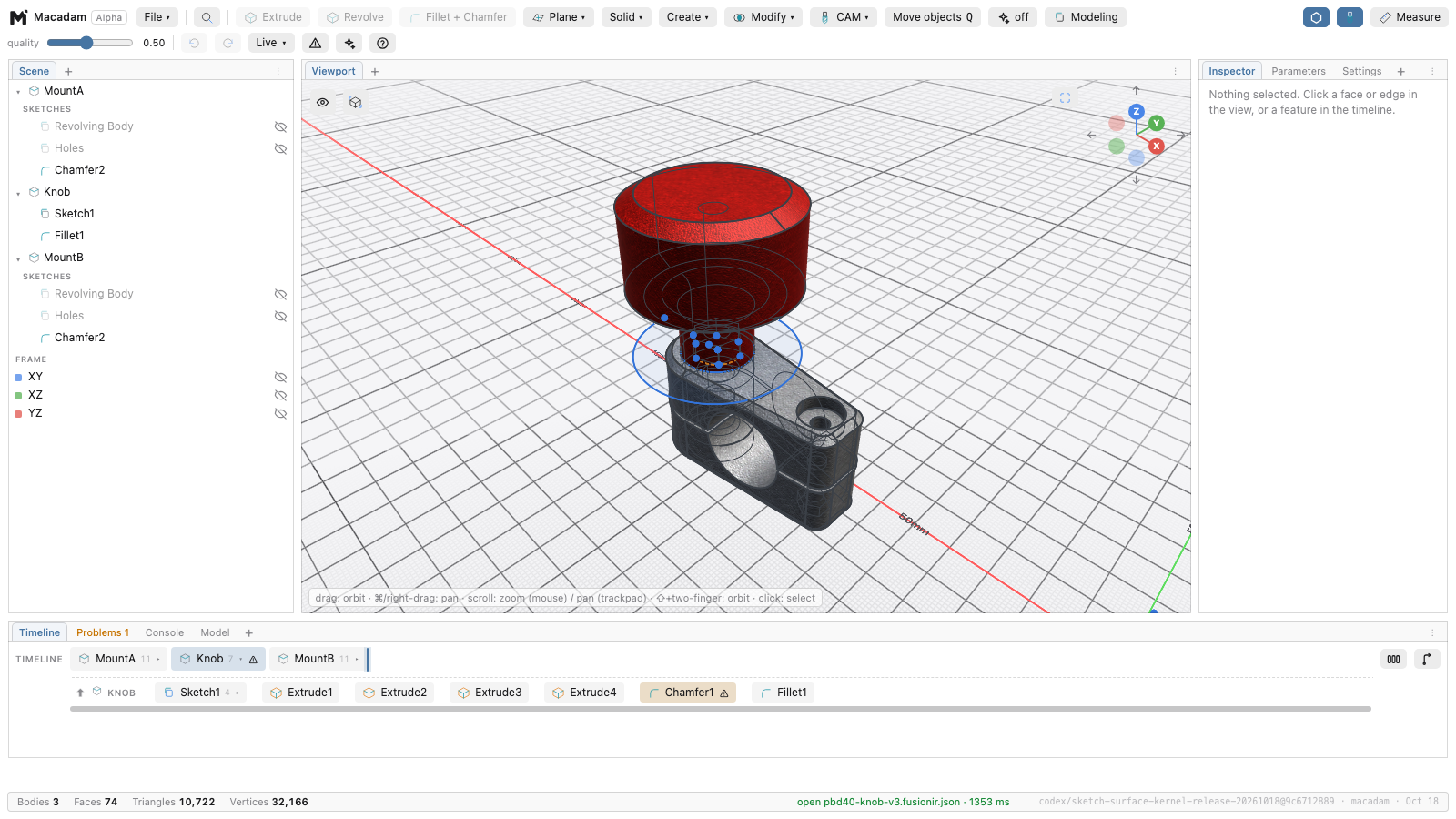Open the CAM dropdown menu
This screenshot has height=819, width=1456.
point(844,17)
